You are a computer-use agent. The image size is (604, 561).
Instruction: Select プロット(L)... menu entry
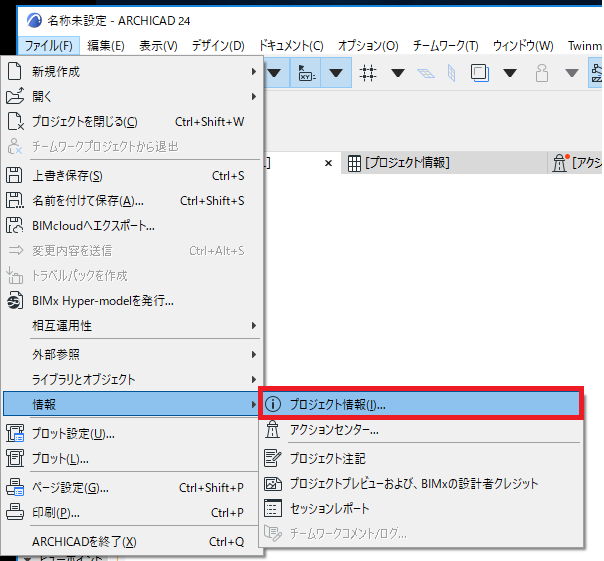(132, 459)
